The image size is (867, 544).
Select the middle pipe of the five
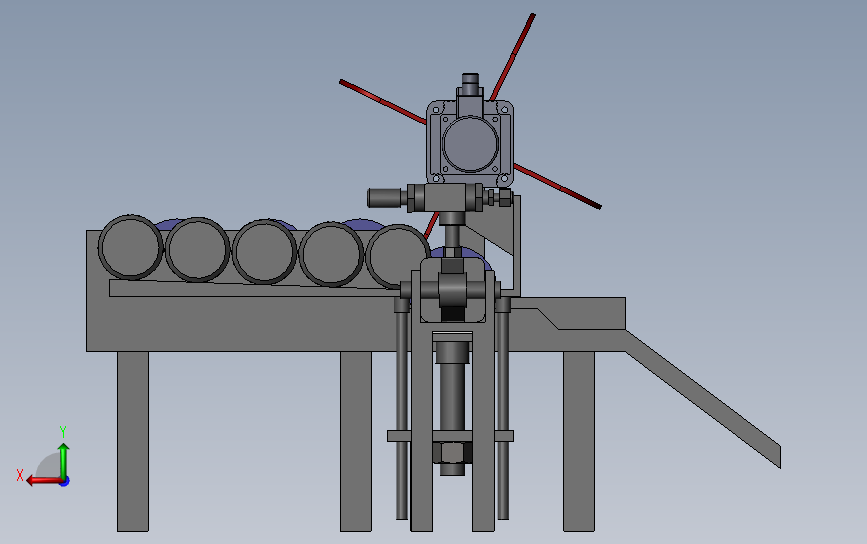(264, 252)
